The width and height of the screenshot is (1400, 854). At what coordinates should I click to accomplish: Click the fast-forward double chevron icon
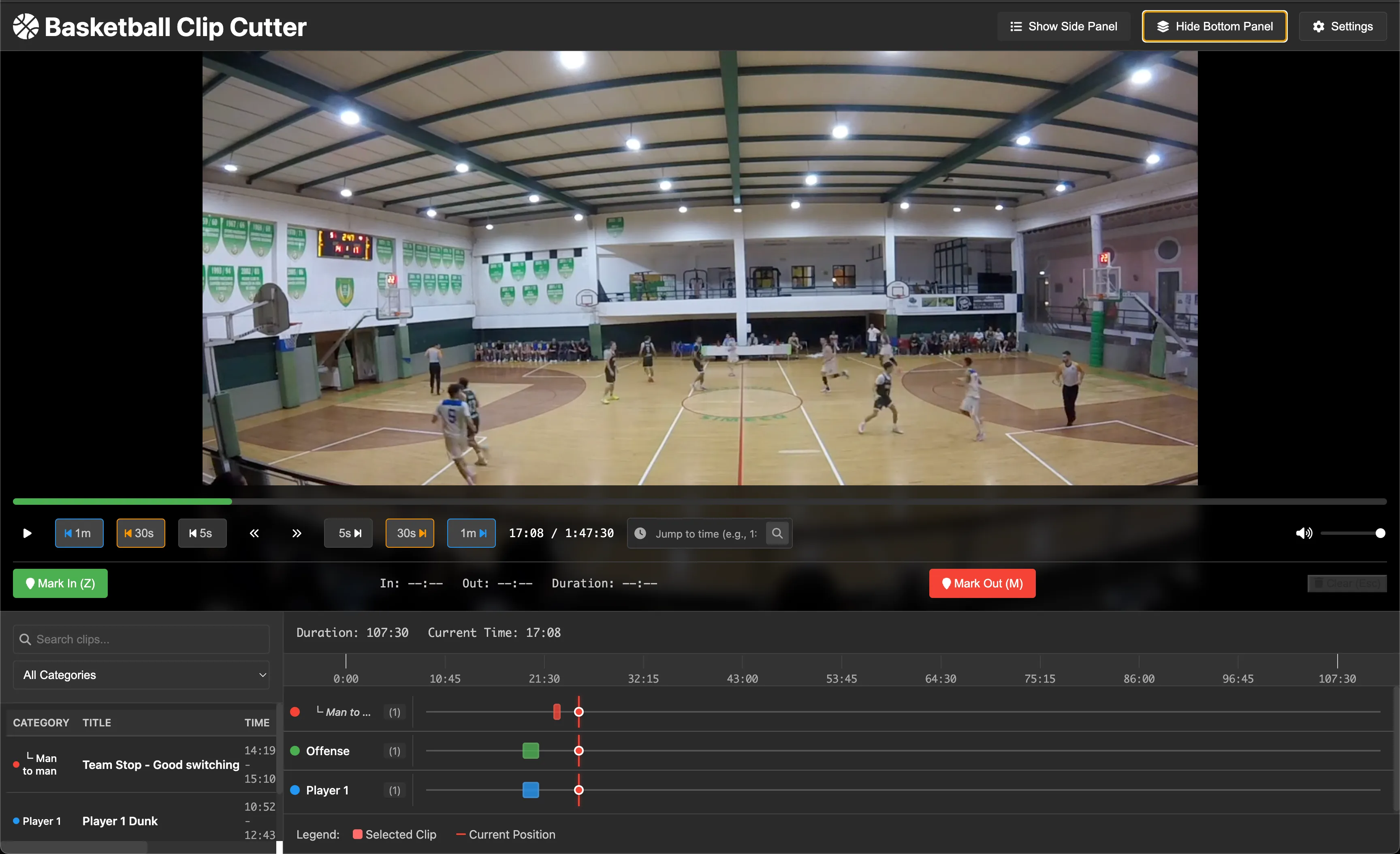click(x=296, y=533)
